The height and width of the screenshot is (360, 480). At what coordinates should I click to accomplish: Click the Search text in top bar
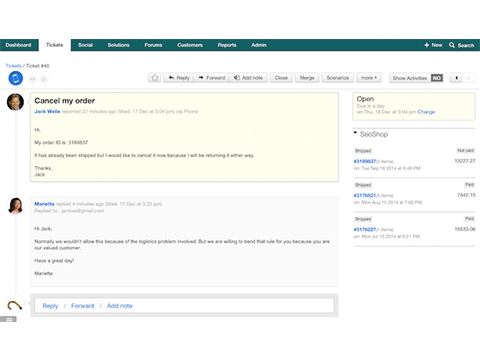(466, 45)
